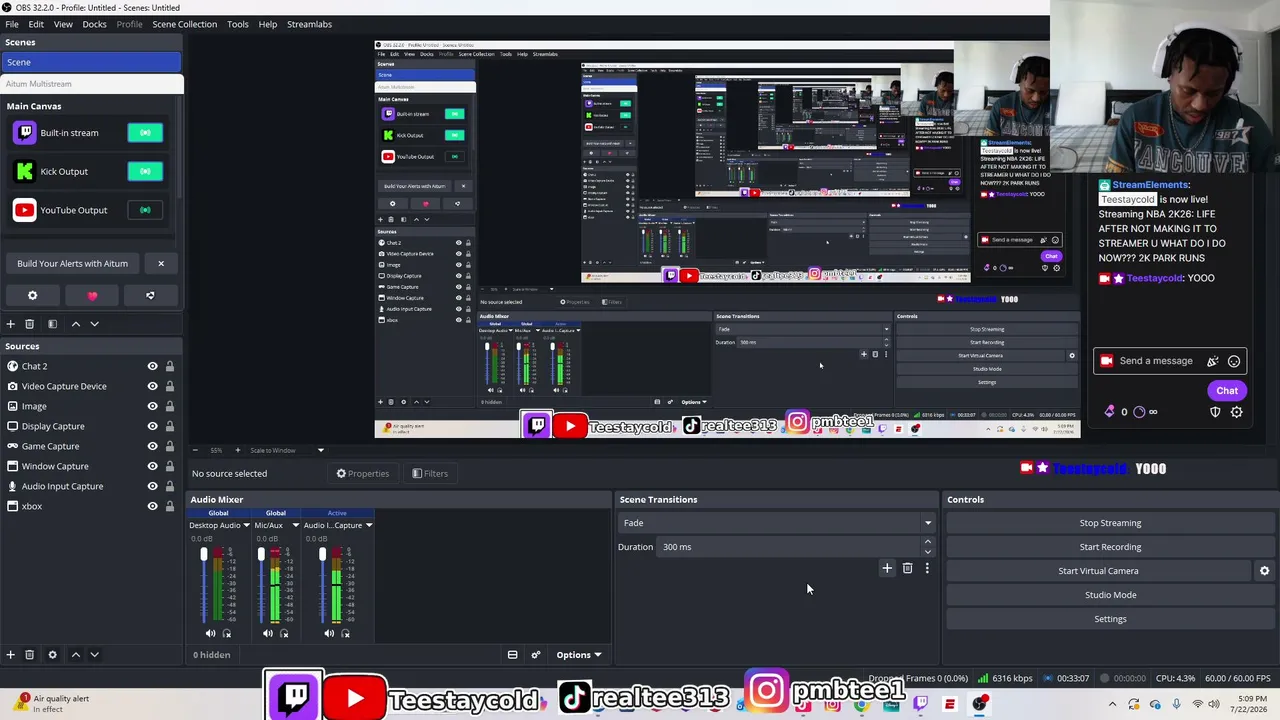1280x720 pixels.
Task: Mute Desktop Audio speaker icon
Action: click(210, 633)
